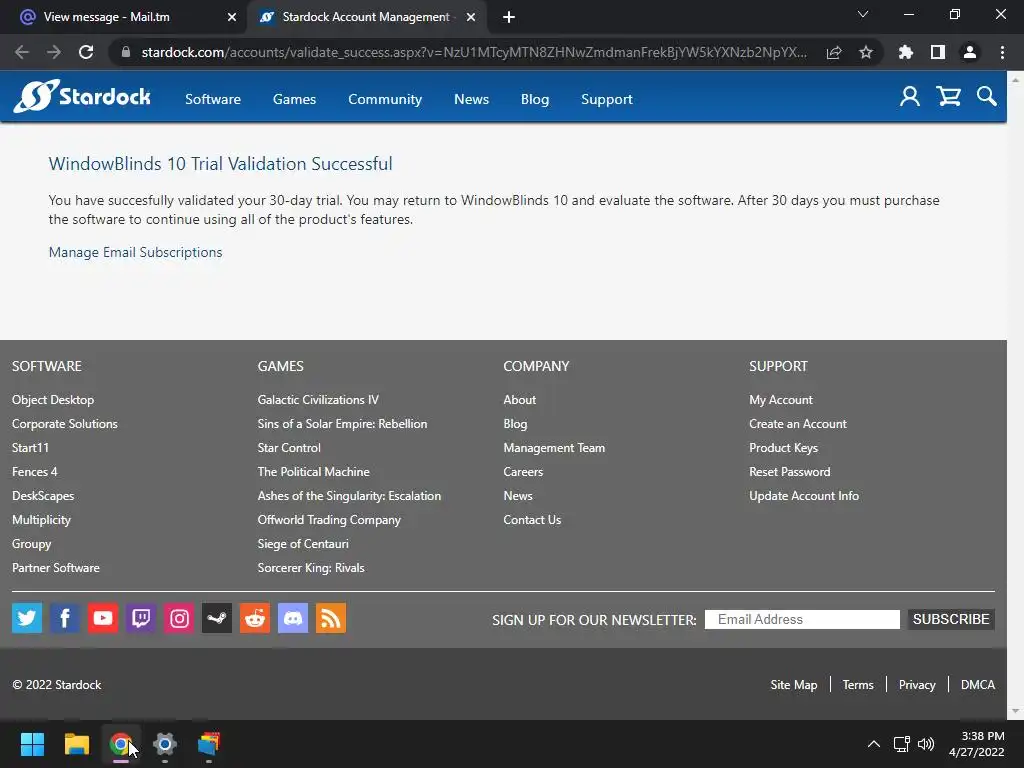Open Chrome extensions puzzle icon

click(x=905, y=52)
